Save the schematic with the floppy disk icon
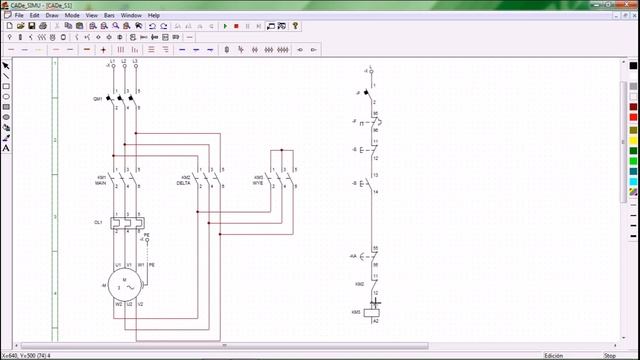This screenshot has width=640, height=360. (x=31, y=26)
